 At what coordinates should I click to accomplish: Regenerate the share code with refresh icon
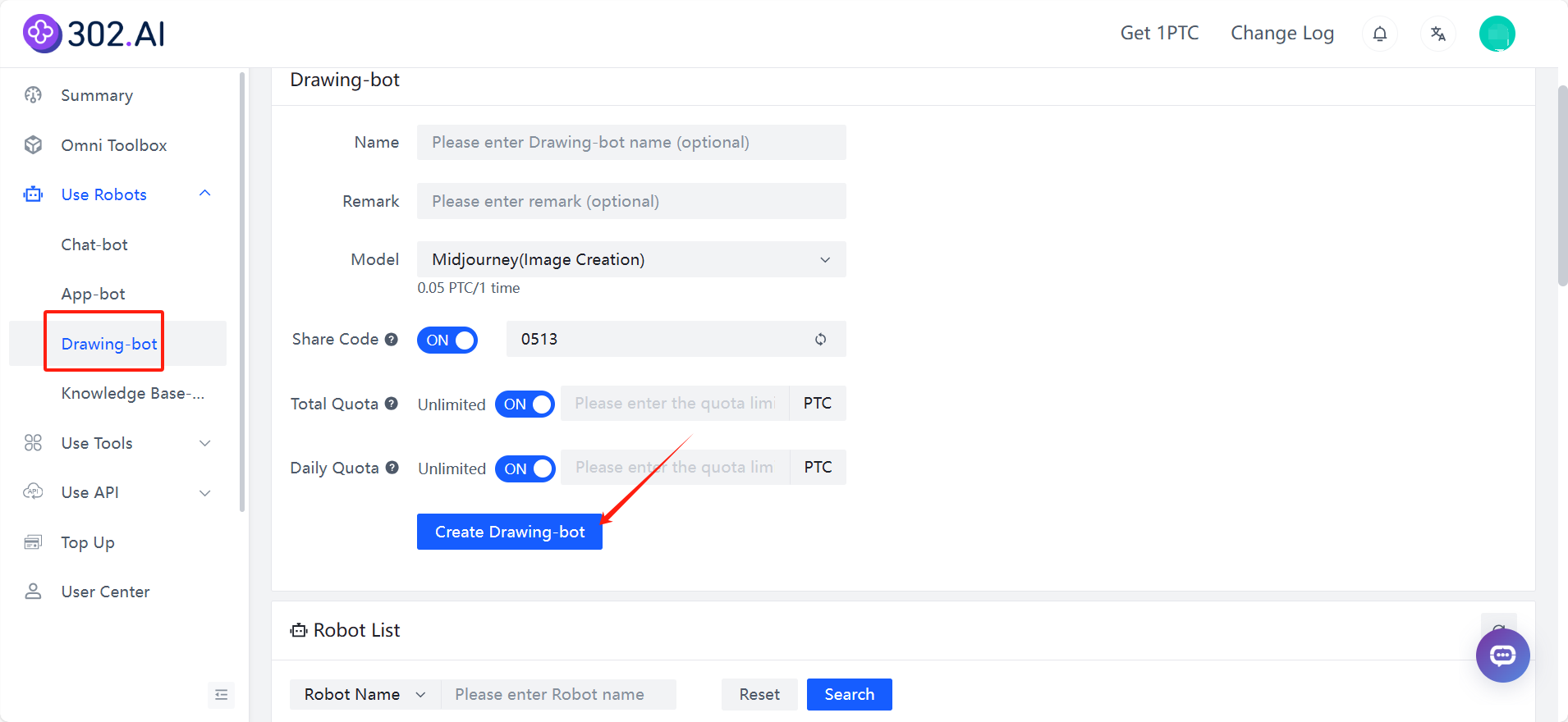click(820, 340)
